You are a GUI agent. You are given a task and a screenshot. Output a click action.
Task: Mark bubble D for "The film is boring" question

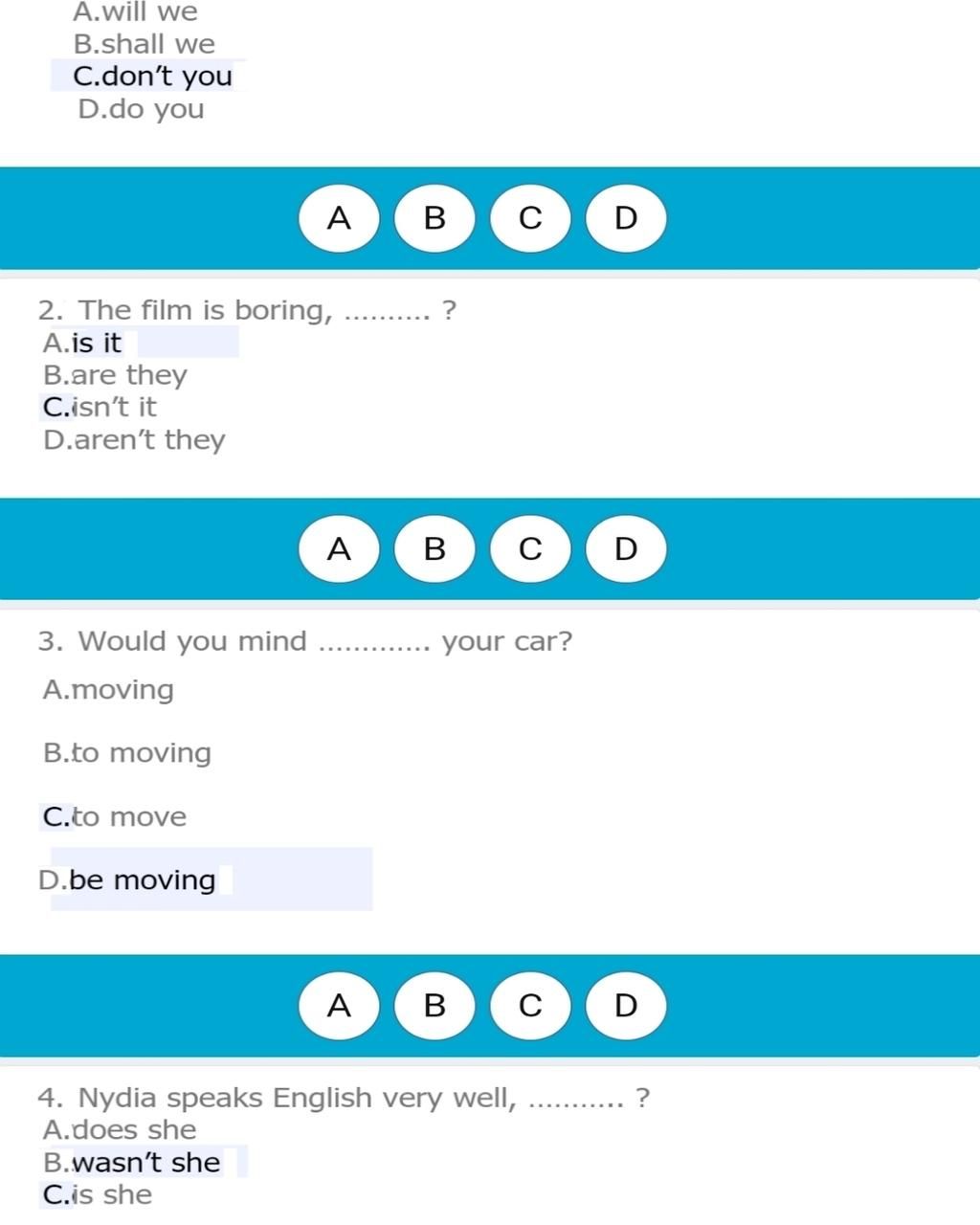pyautogui.click(x=625, y=549)
